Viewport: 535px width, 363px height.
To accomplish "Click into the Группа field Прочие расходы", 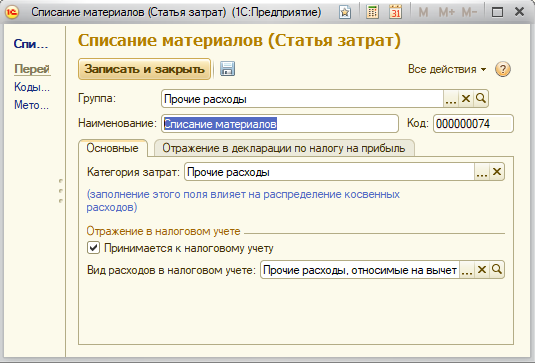I will (302, 99).
